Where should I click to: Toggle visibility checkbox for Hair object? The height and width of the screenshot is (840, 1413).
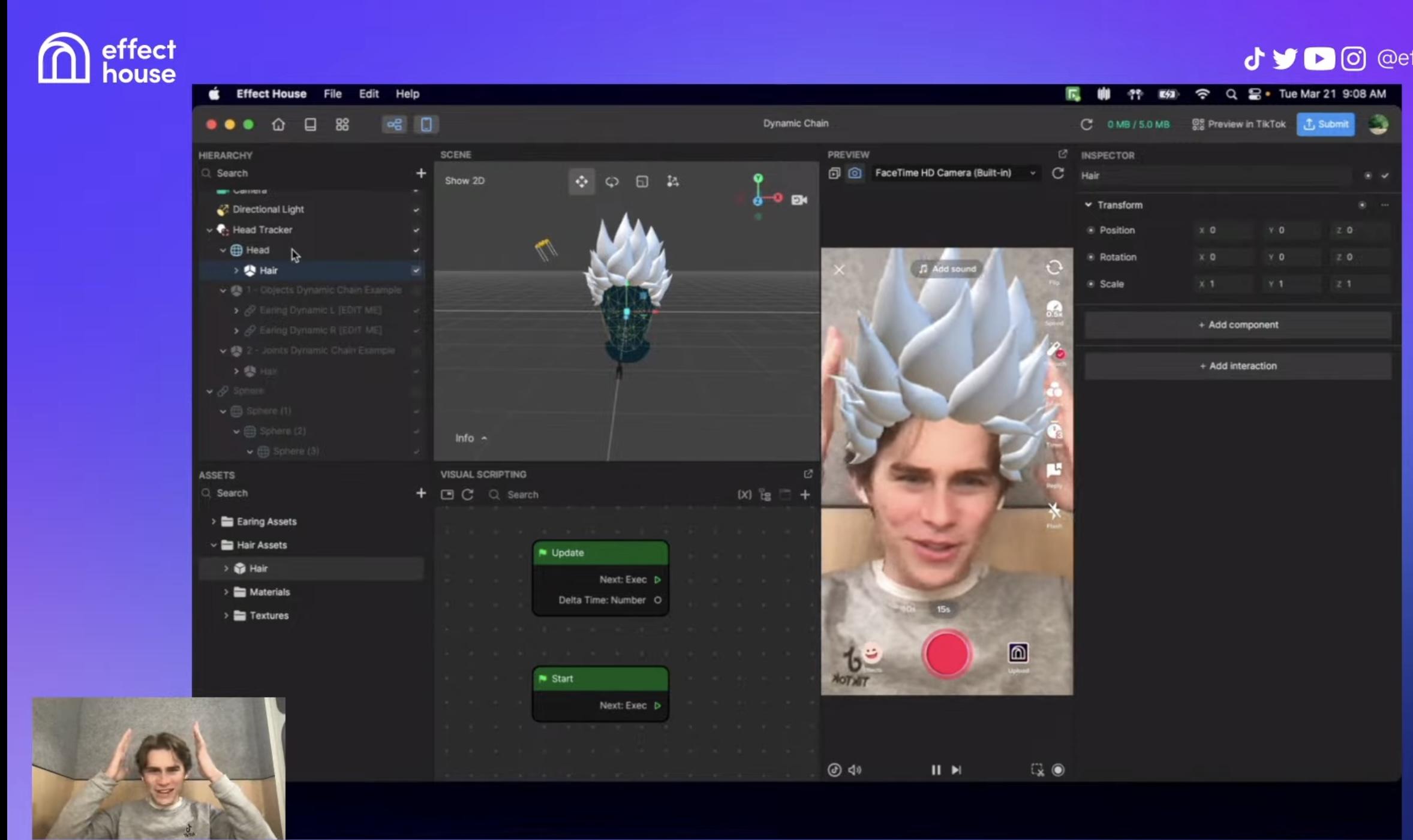tap(416, 270)
